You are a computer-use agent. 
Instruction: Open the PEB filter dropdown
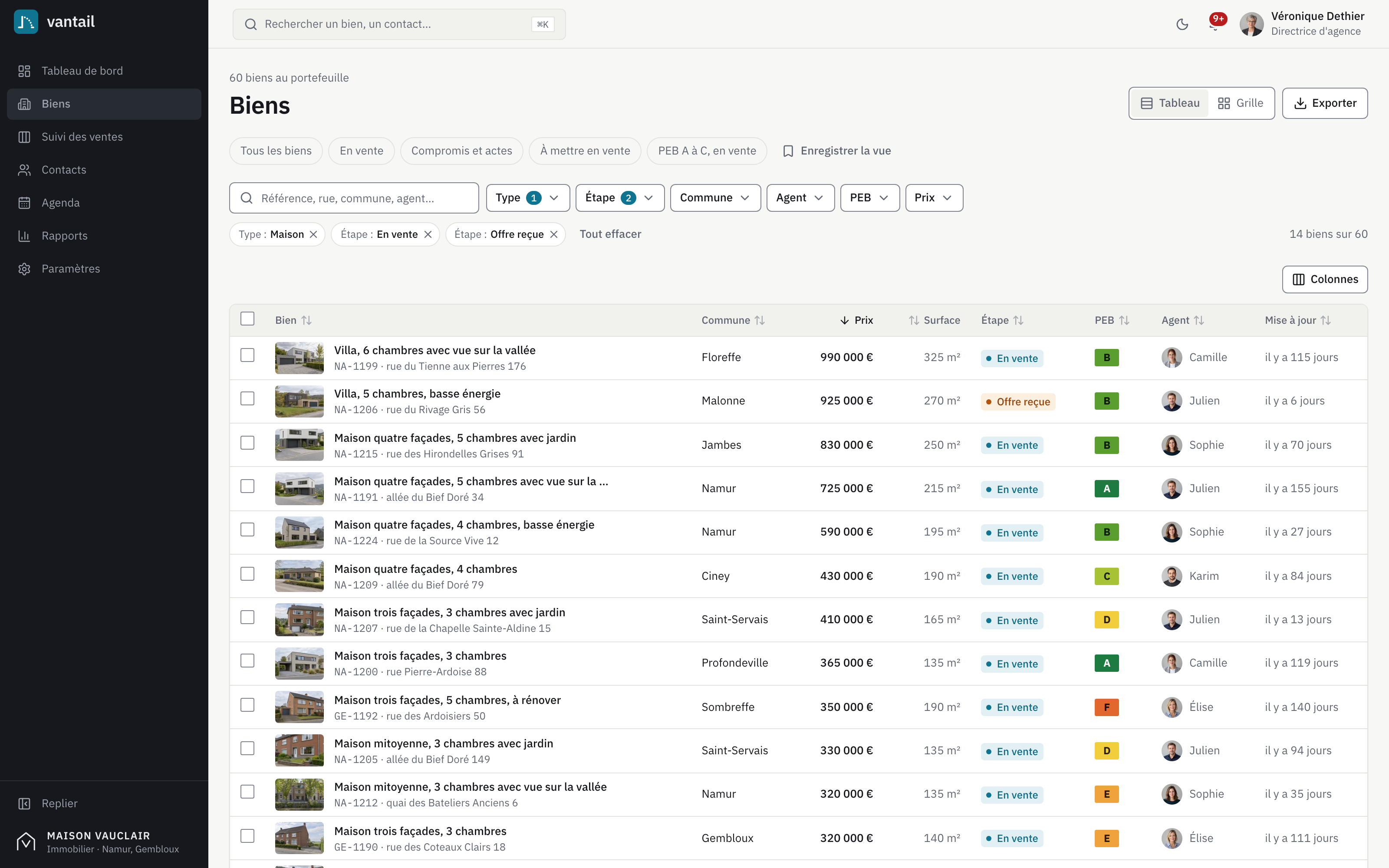[x=869, y=198]
